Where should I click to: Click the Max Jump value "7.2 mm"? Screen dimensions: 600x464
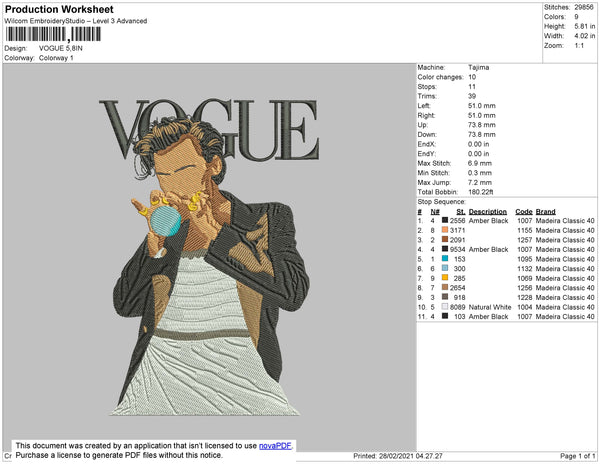pos(480,182)
